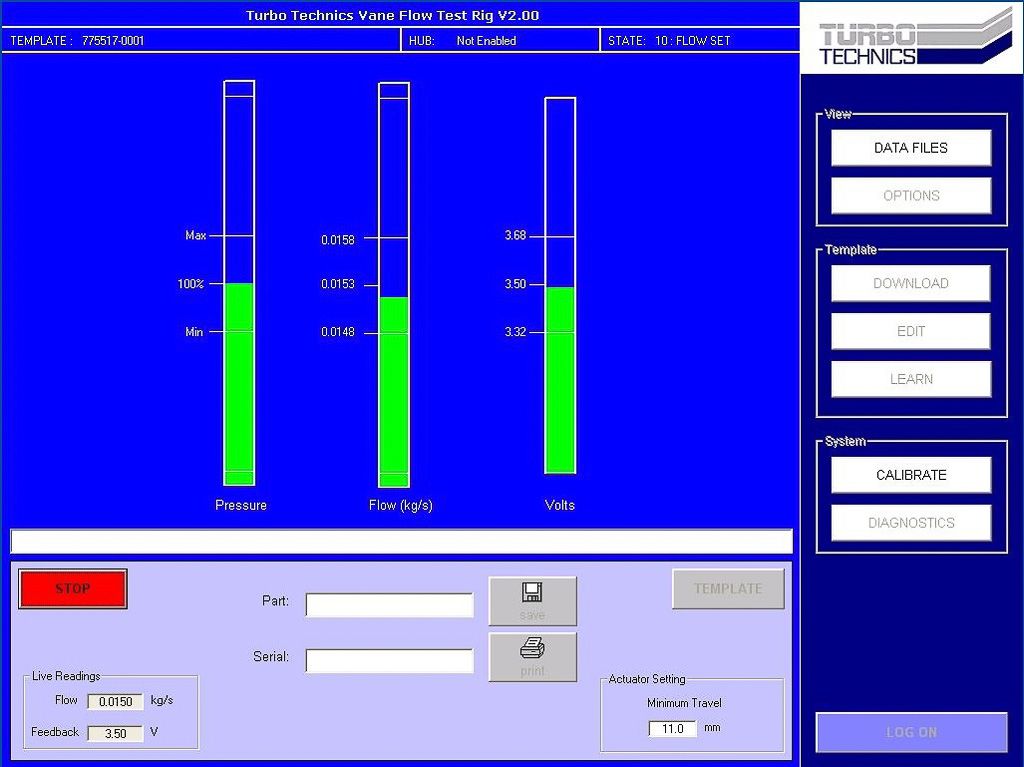Click the Pressure bar gauge
The height and width of the screenshot is (767, 1024).
[x=239, y=283]
